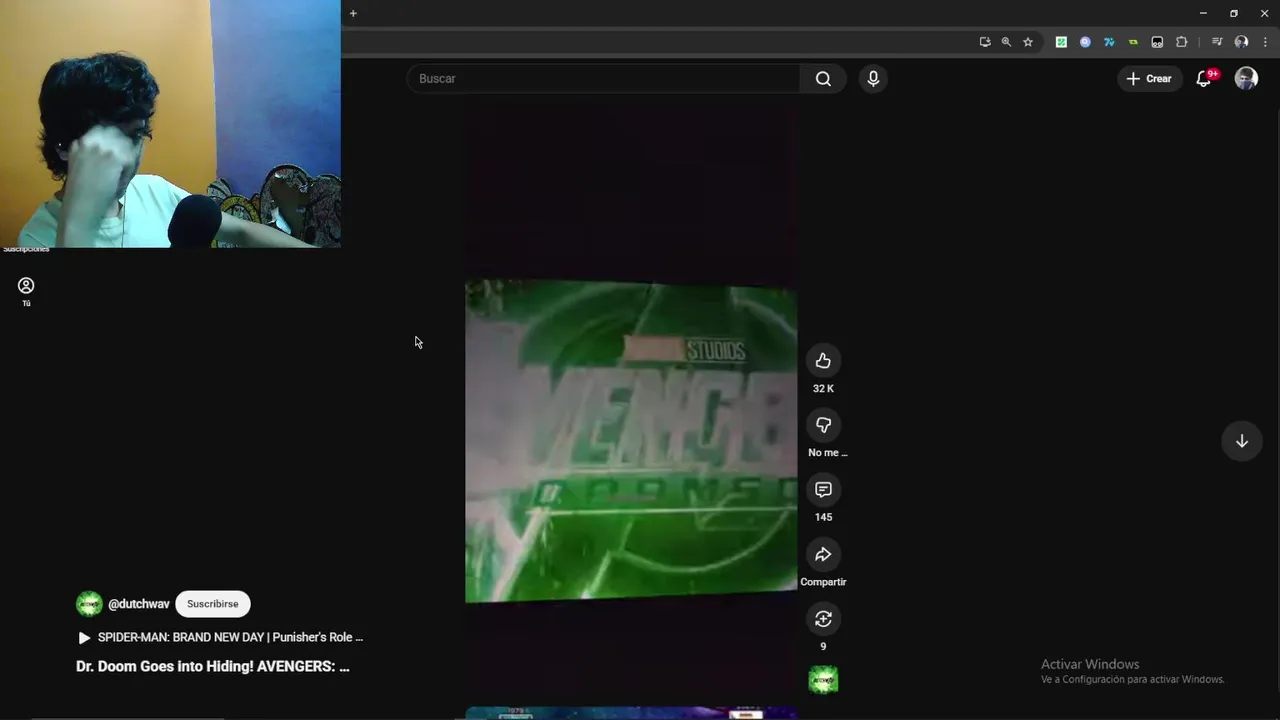Open the Chrome three-dot menu
The width and height of the screenshot is (1280, 720).
[1266, 42]
